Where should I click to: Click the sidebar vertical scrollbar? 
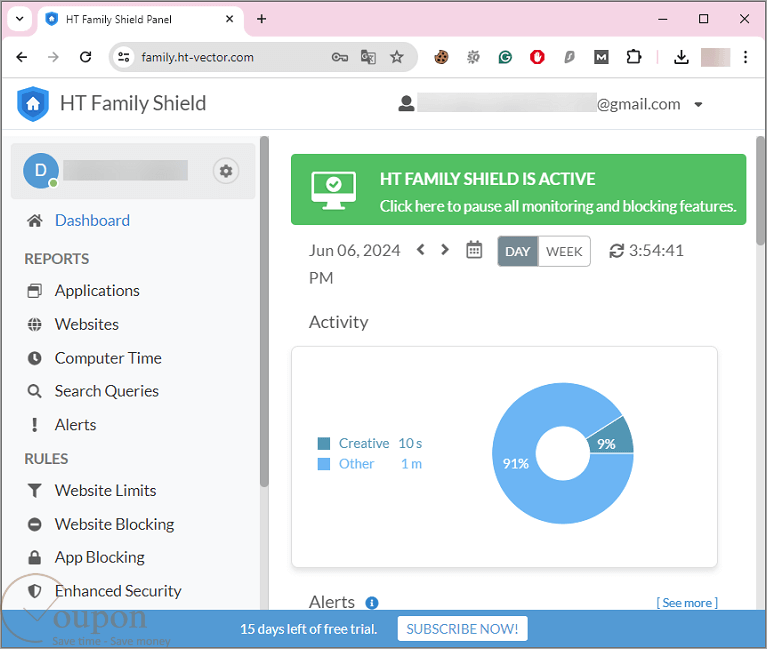click(264, 312)
